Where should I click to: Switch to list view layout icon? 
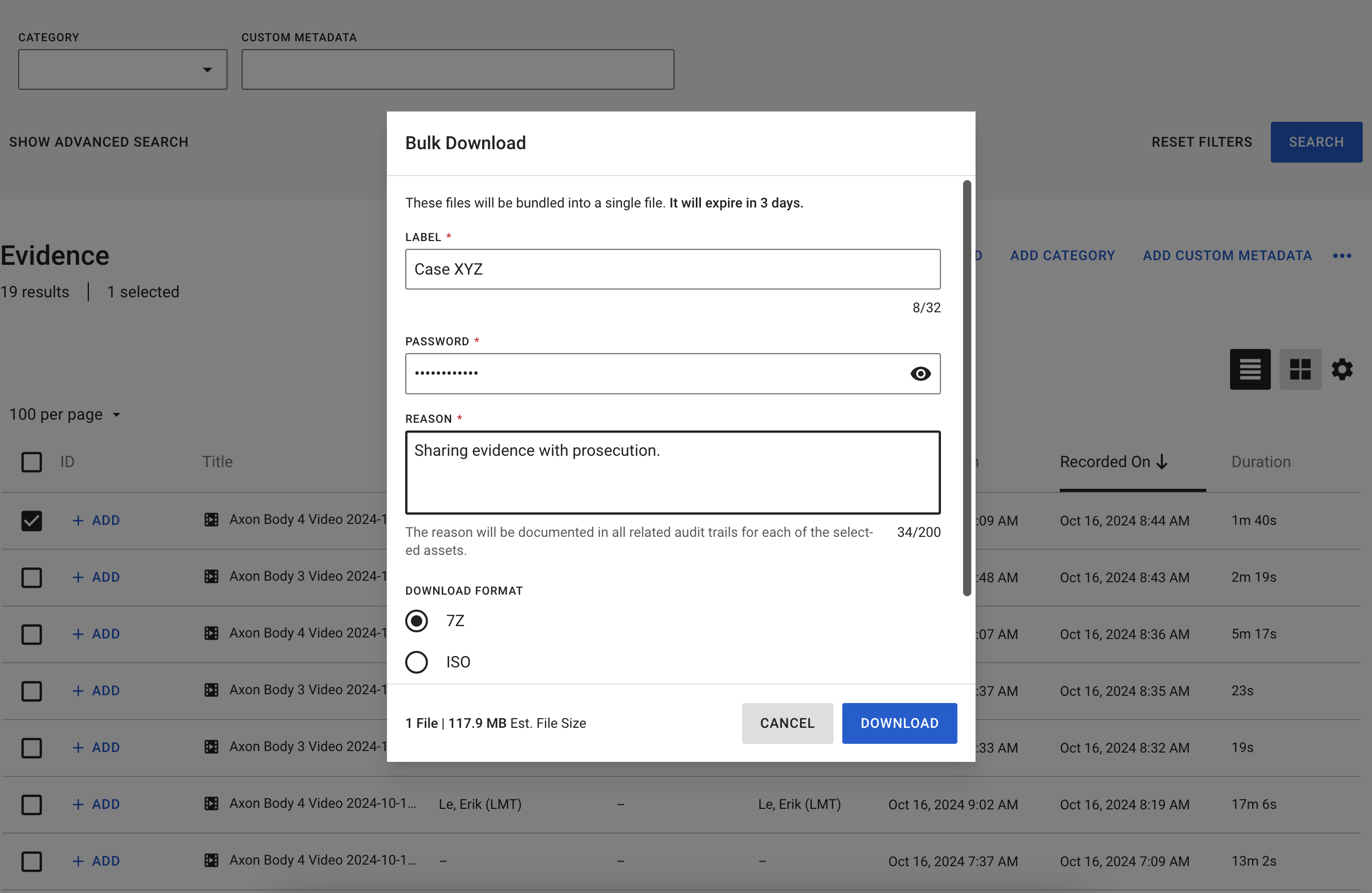point(1250,369)
